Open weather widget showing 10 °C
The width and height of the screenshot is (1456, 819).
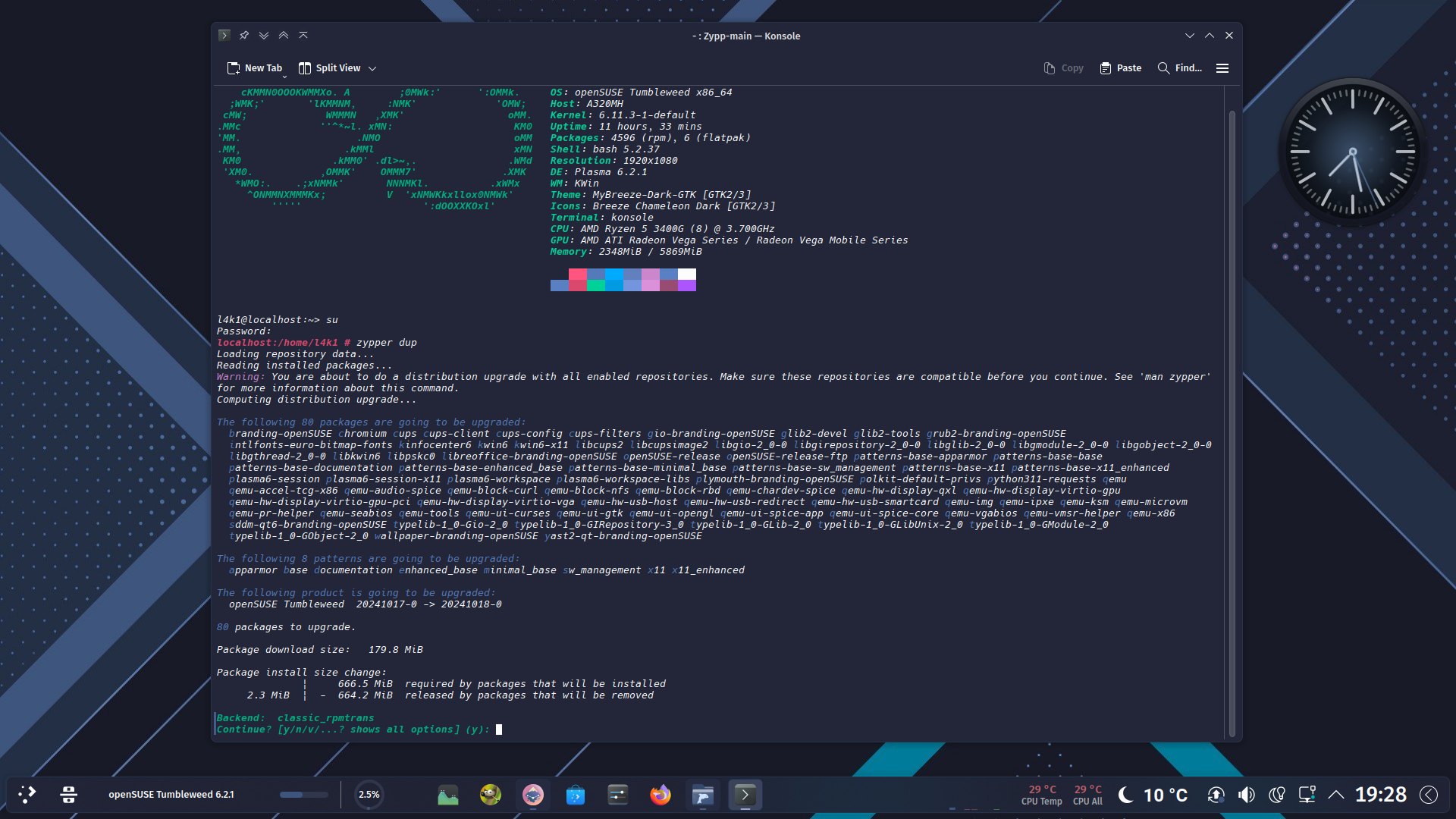click(x=1153, y=795)
